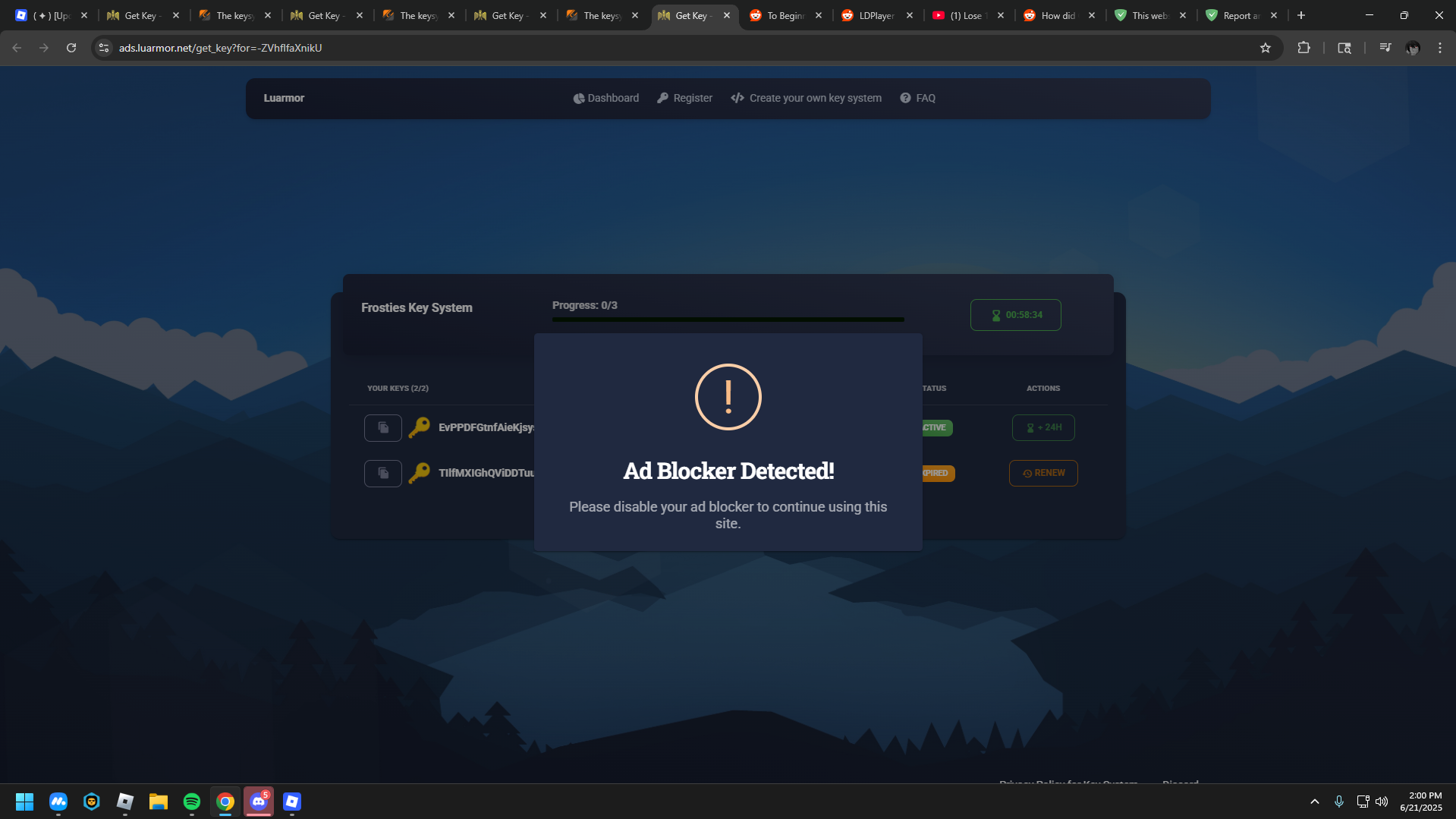The image size is (1456, 819).
Task: Click the RENEW button for the expired key
Action: tap(1043, 473)
